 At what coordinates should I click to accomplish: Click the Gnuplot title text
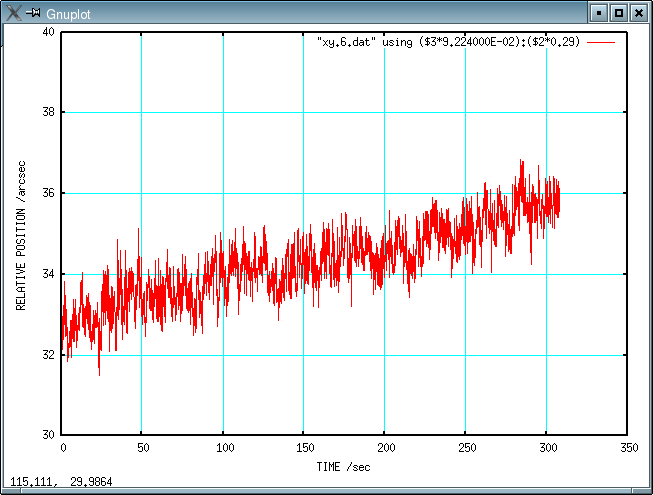point(68,14)
